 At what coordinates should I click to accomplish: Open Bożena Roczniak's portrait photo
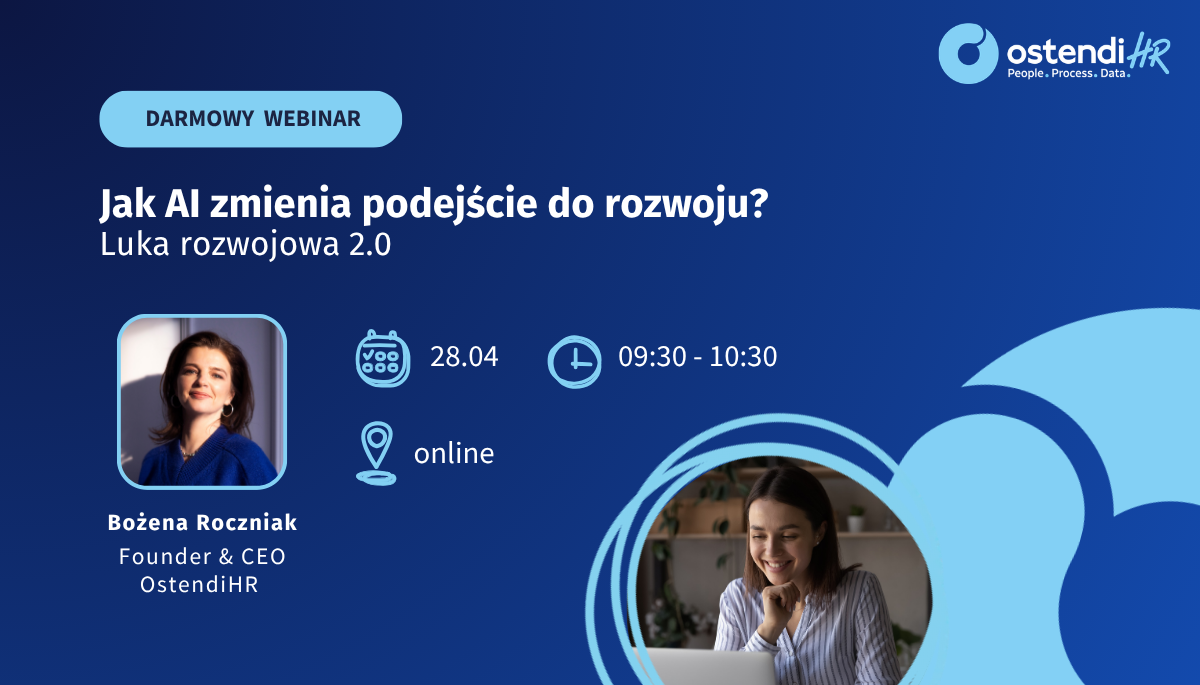(x=202, y=401)
